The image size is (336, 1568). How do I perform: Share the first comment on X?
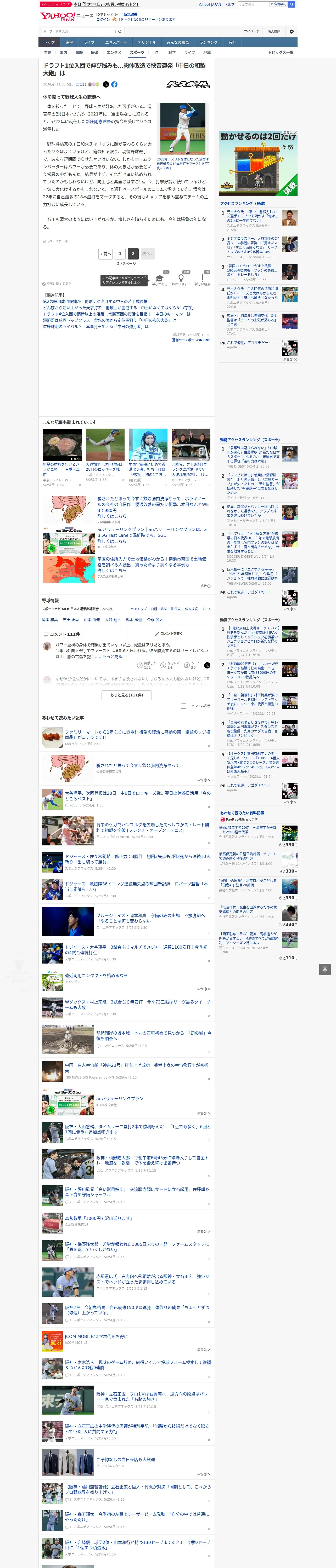tap(207, 666)
